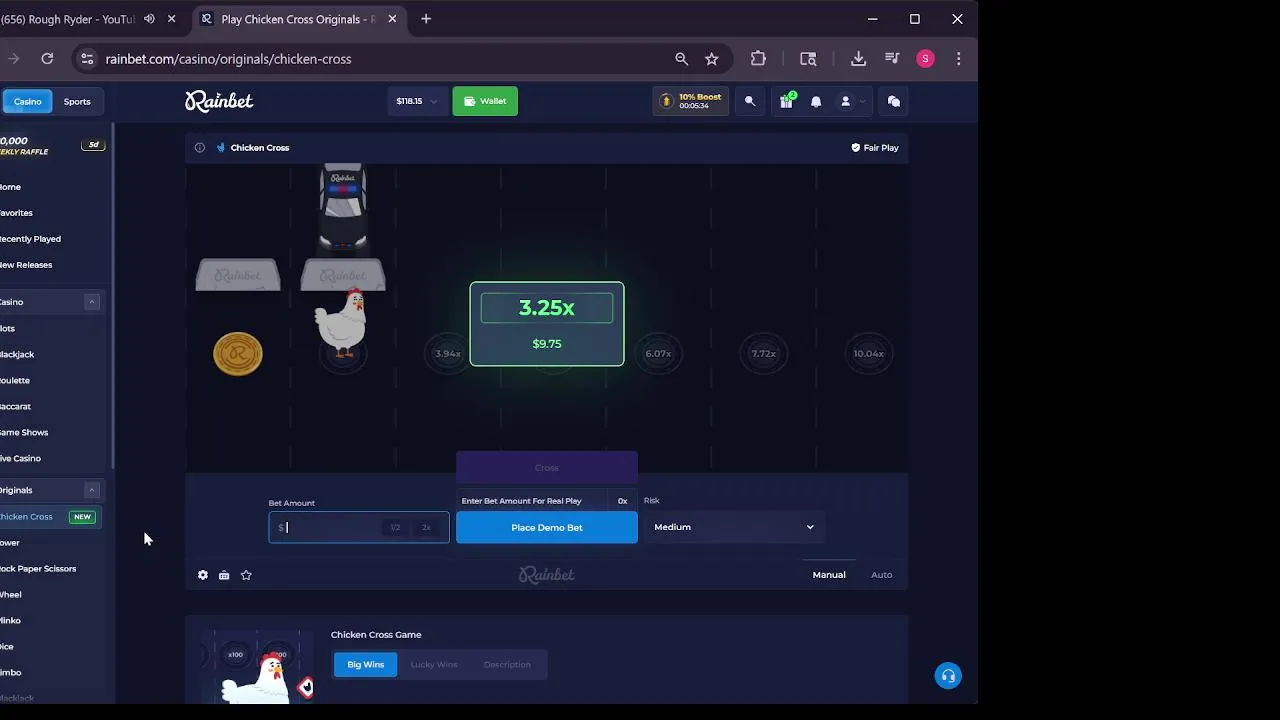1280x720 pixels.
Task: Click the browser zoom magnifier in address bar
Action: click(682, 59)
